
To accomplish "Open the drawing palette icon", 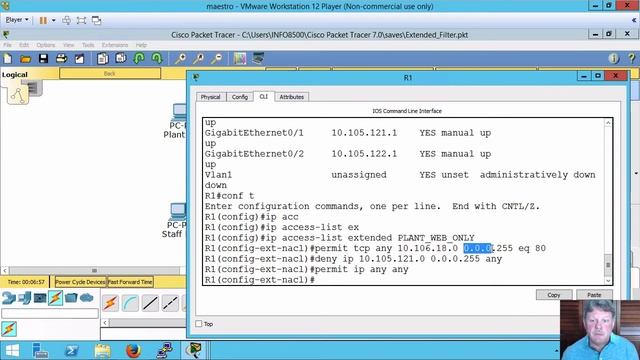I will coord(240,59).
